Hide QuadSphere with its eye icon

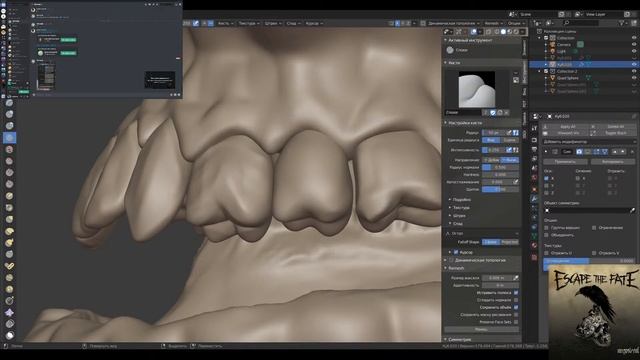click(x=634, y=78)
